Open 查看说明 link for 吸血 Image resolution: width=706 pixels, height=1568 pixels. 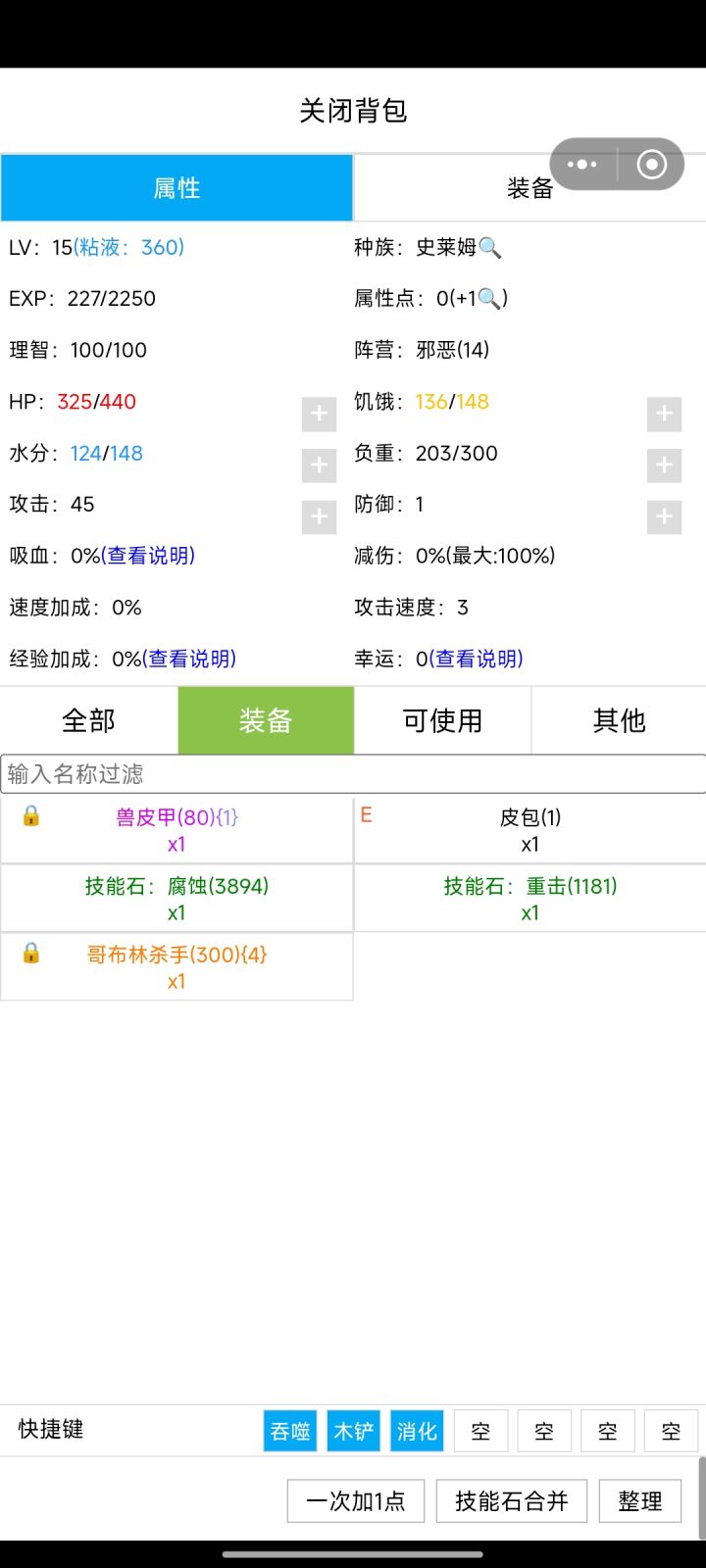click(151, 556)
